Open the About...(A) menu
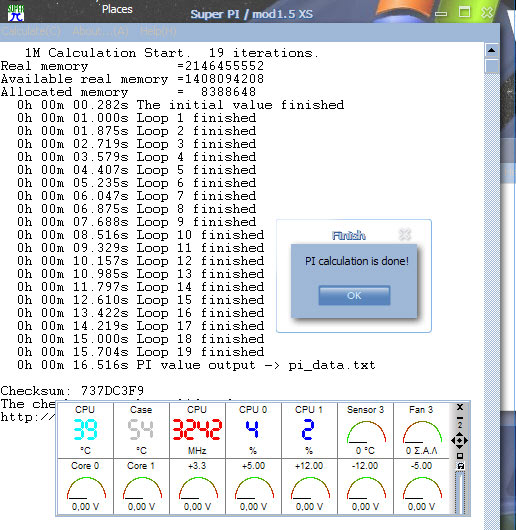This screenshot has width=516, height=530. tap(100, 31)
